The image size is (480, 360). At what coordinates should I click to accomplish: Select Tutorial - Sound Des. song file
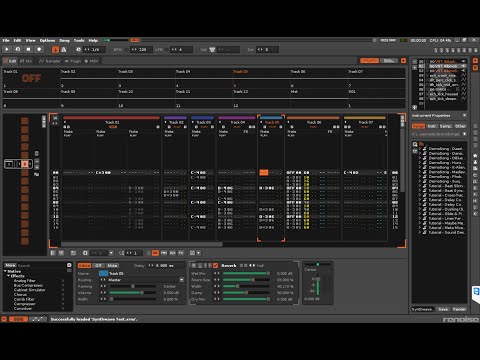[447, 232]
